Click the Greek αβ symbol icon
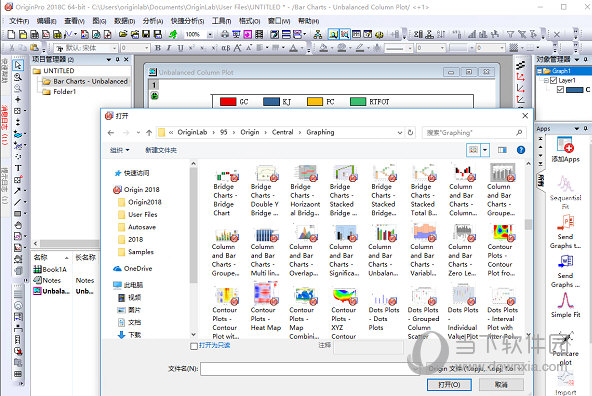This screenshot has height=396, width=592. tap(225, 48)
